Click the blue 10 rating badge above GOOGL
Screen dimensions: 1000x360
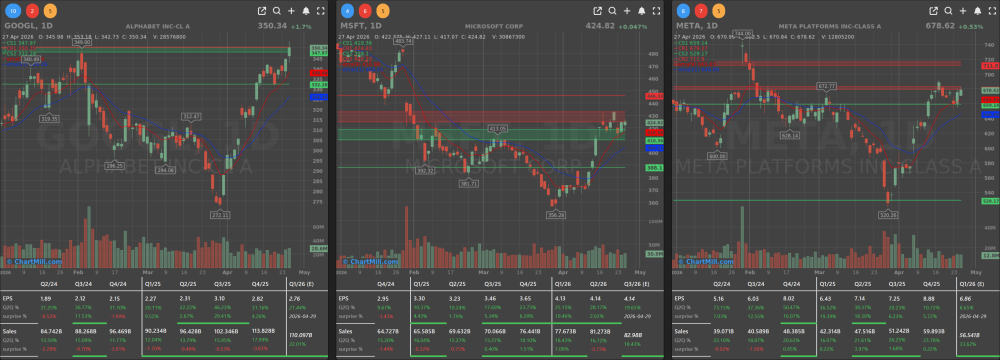(12, 11)
